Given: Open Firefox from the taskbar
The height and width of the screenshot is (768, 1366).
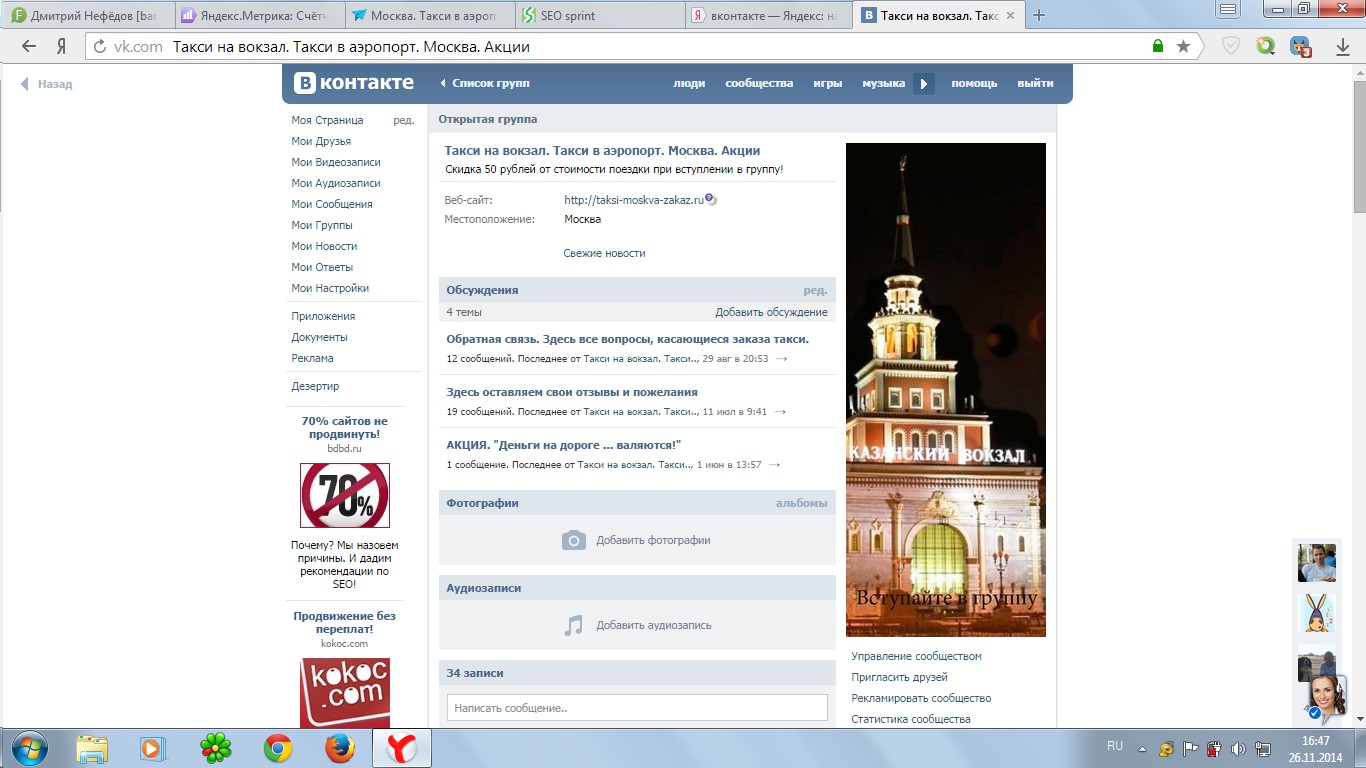Looking at the screenshot, I should (x=340, y=748).
